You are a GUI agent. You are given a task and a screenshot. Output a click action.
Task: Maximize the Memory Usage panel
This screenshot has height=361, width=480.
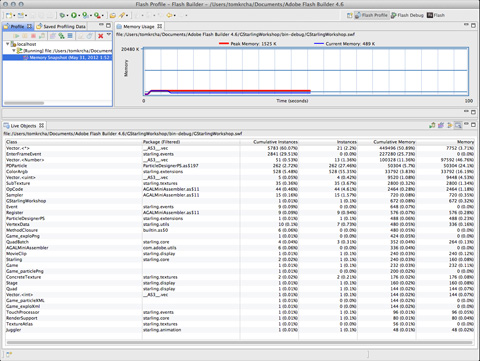point(473,25)
